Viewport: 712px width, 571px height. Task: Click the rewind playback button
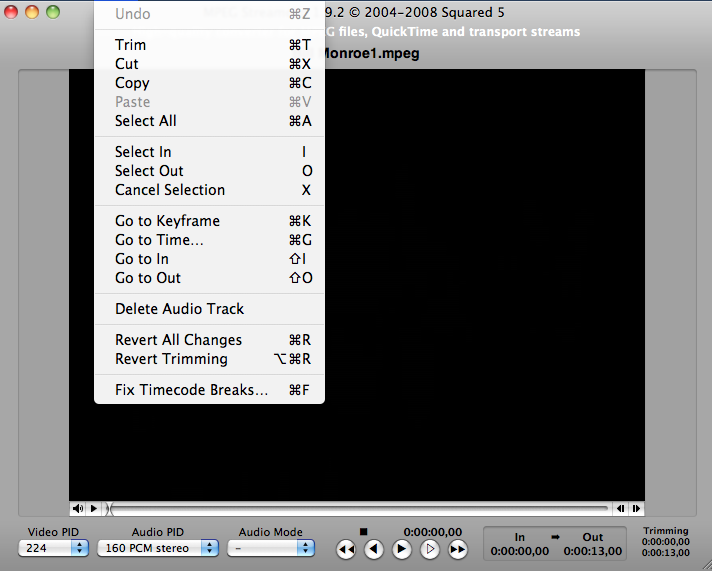pos(346,549)
